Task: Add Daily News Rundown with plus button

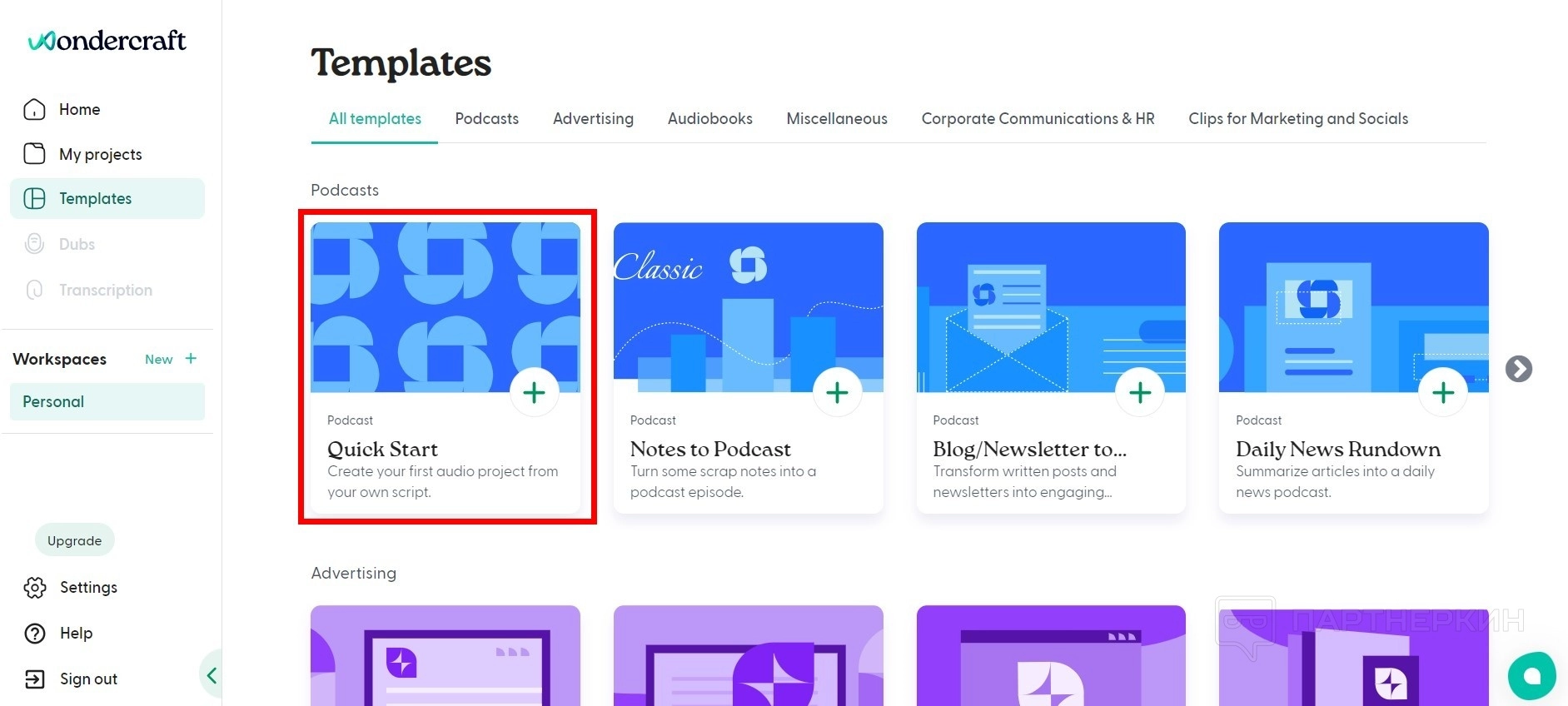Action: 1442,392
